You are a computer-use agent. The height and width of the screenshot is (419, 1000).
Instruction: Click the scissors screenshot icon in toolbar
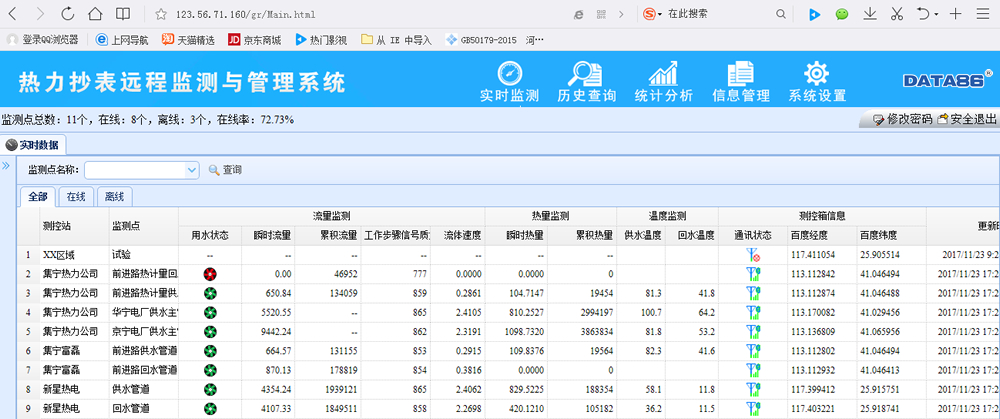point(896,14)
